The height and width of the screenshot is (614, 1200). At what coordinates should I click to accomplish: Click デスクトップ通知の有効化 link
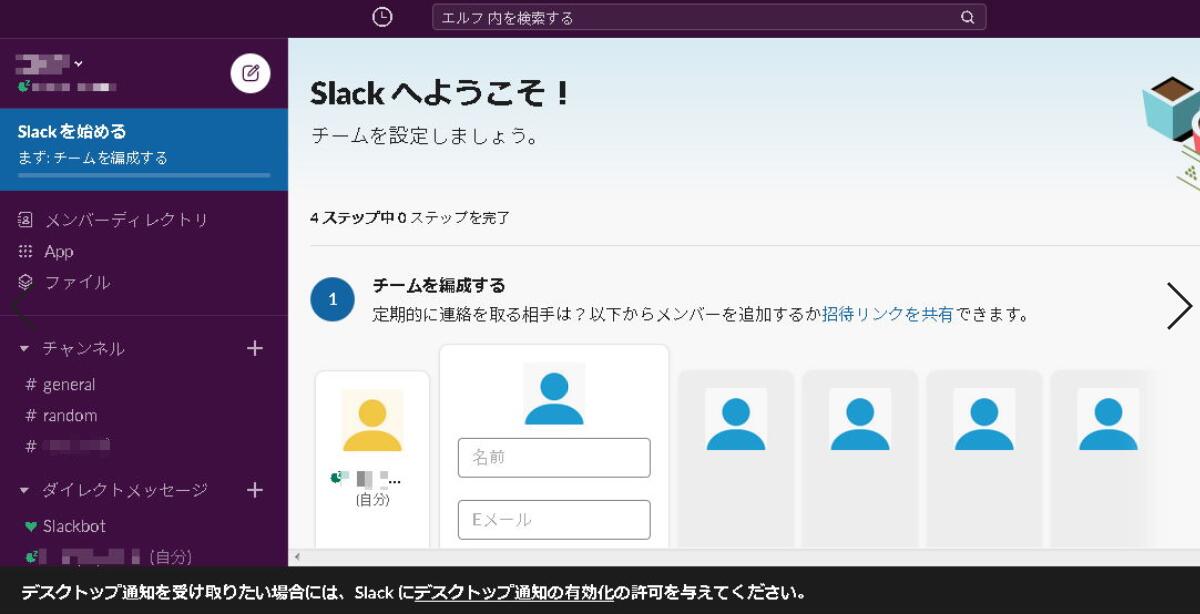514,592
